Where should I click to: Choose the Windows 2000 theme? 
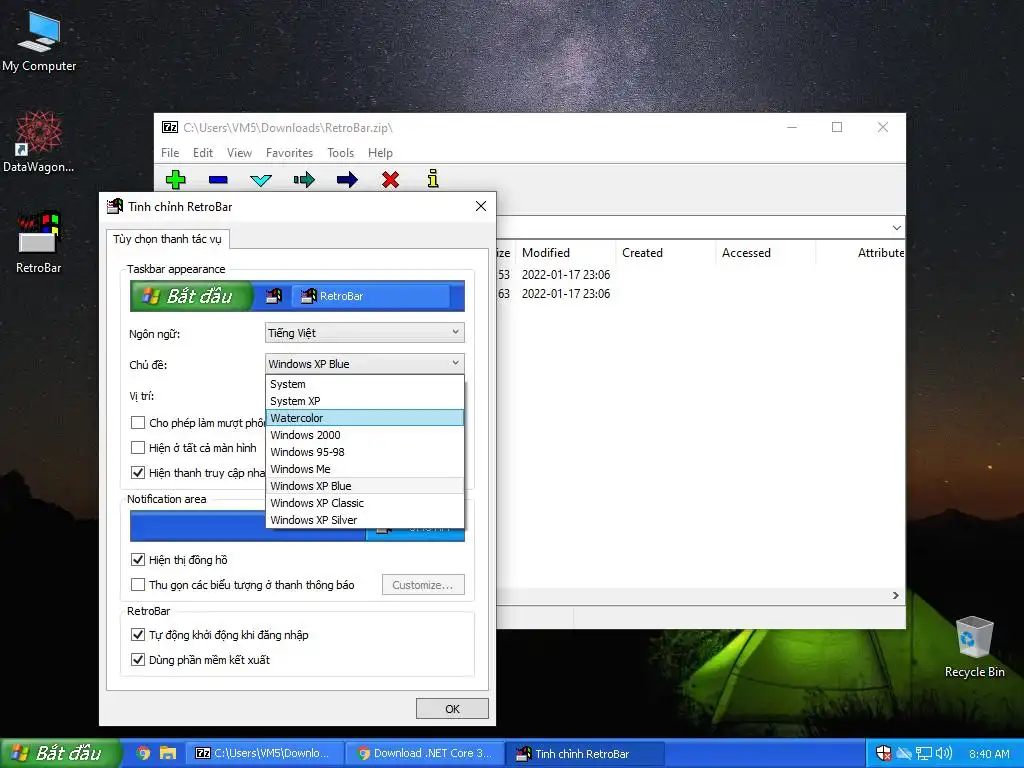(x=365, y=435)
